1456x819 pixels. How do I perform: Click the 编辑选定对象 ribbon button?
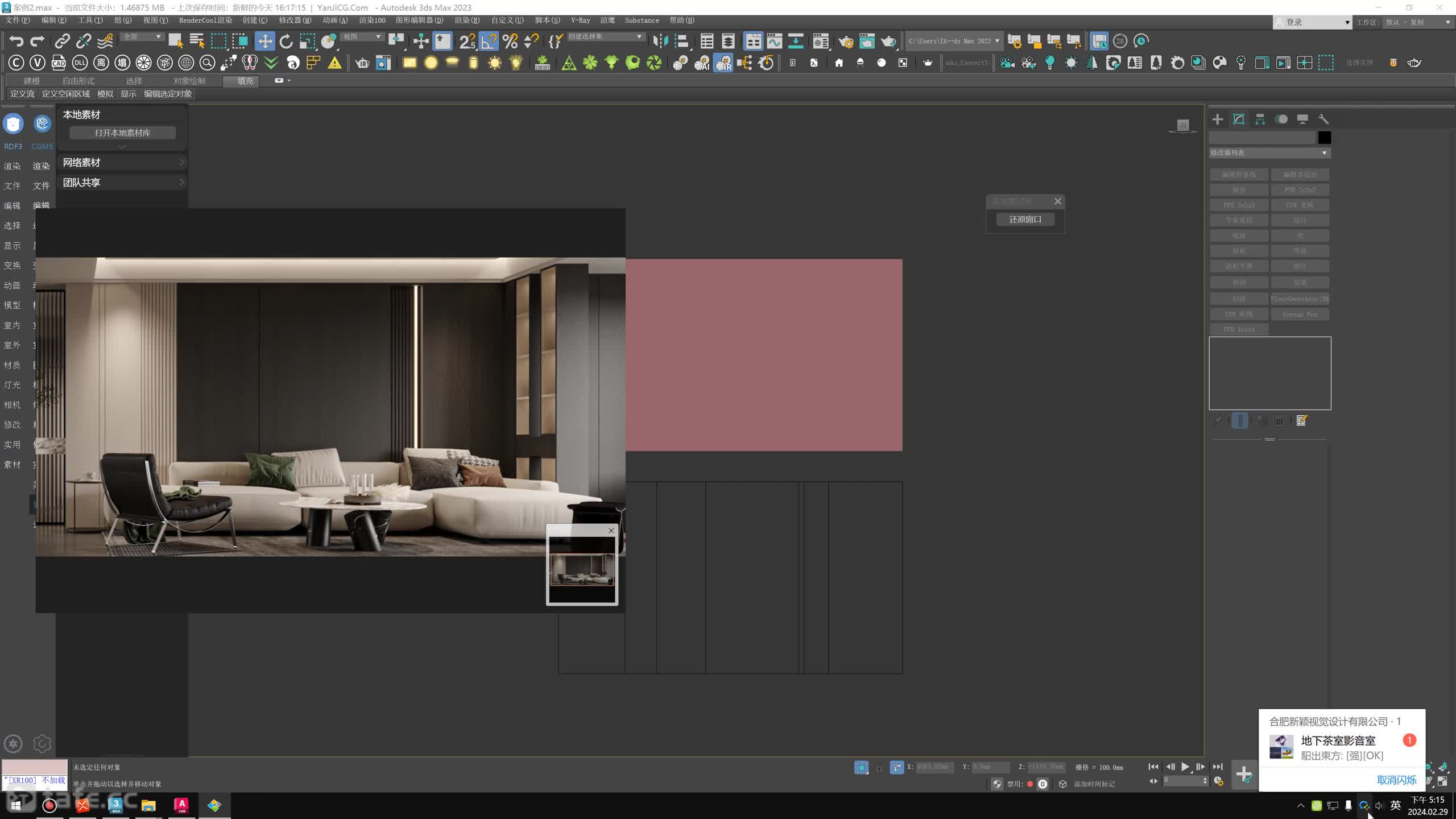pos(168,94)
